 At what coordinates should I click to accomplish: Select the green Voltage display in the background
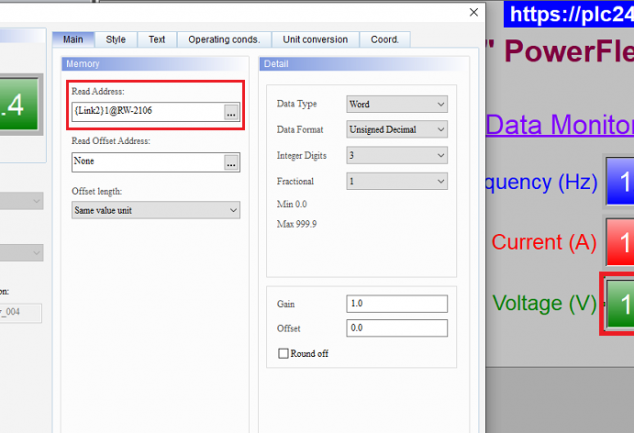620,304
